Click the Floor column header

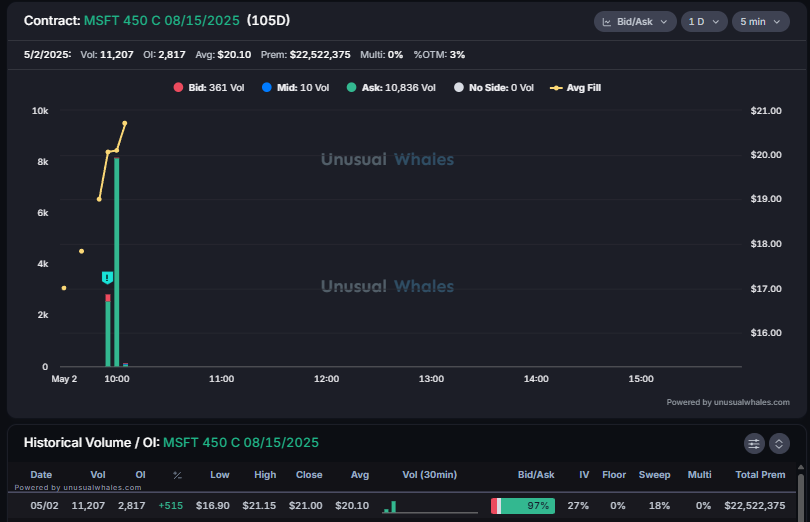pyautogui.click(x=614, y=474)
